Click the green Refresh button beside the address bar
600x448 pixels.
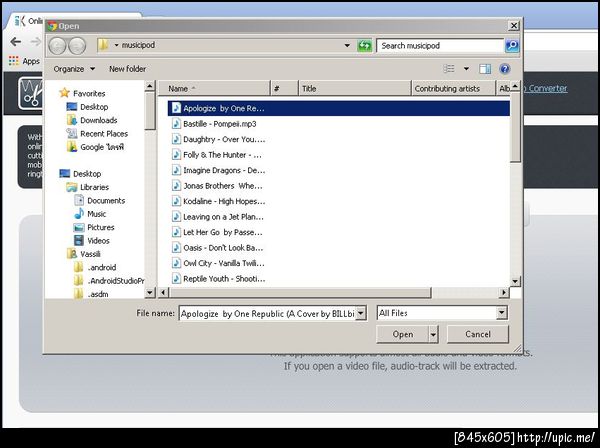click(x=364, y=46)
